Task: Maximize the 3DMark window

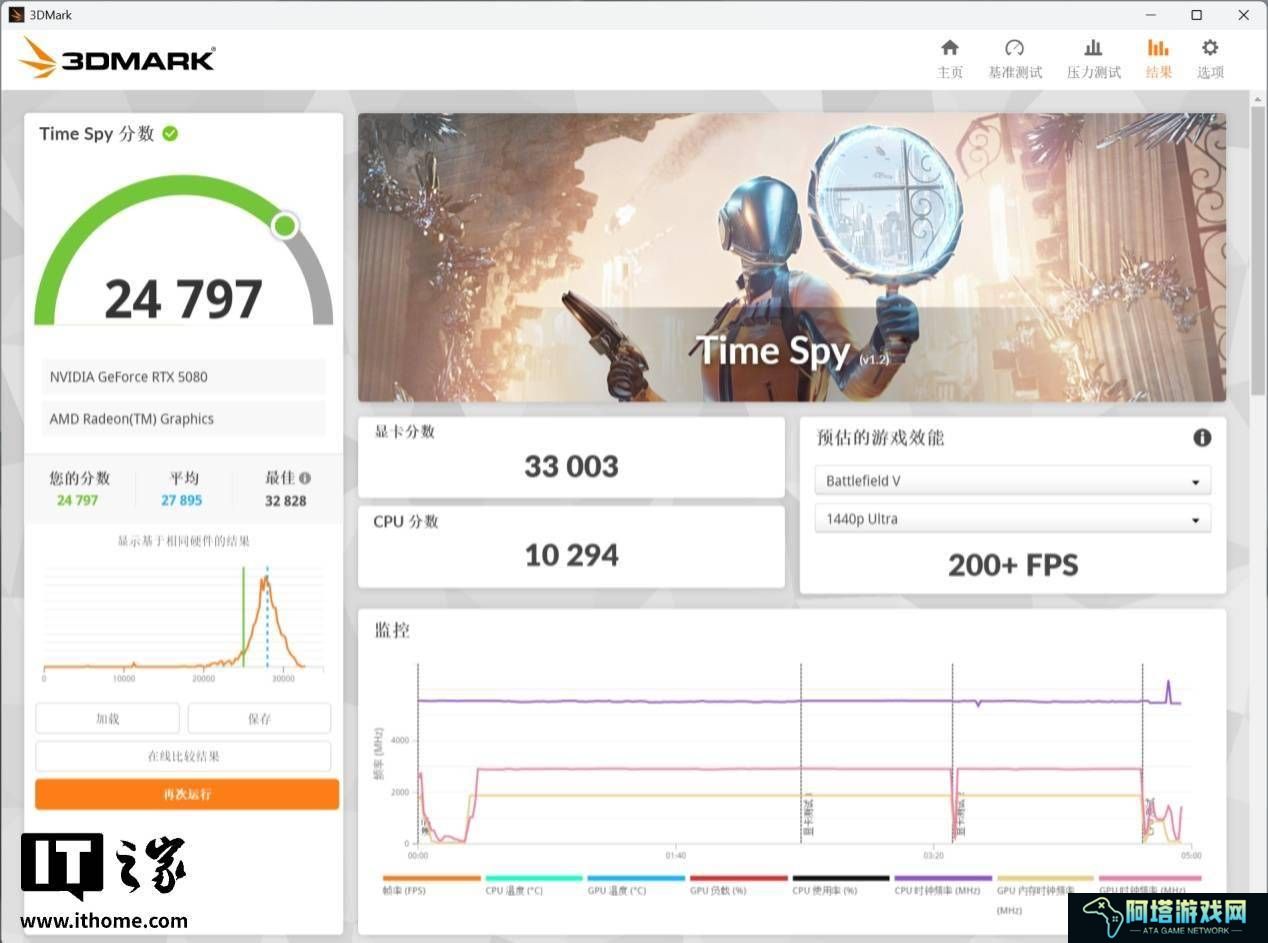Action: click(1196, 15)
